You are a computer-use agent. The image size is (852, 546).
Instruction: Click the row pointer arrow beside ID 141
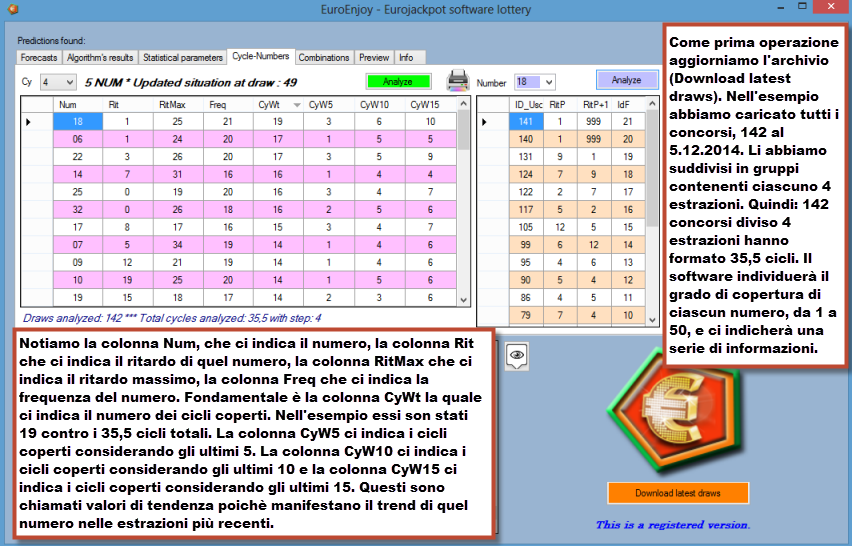[490, 122]
